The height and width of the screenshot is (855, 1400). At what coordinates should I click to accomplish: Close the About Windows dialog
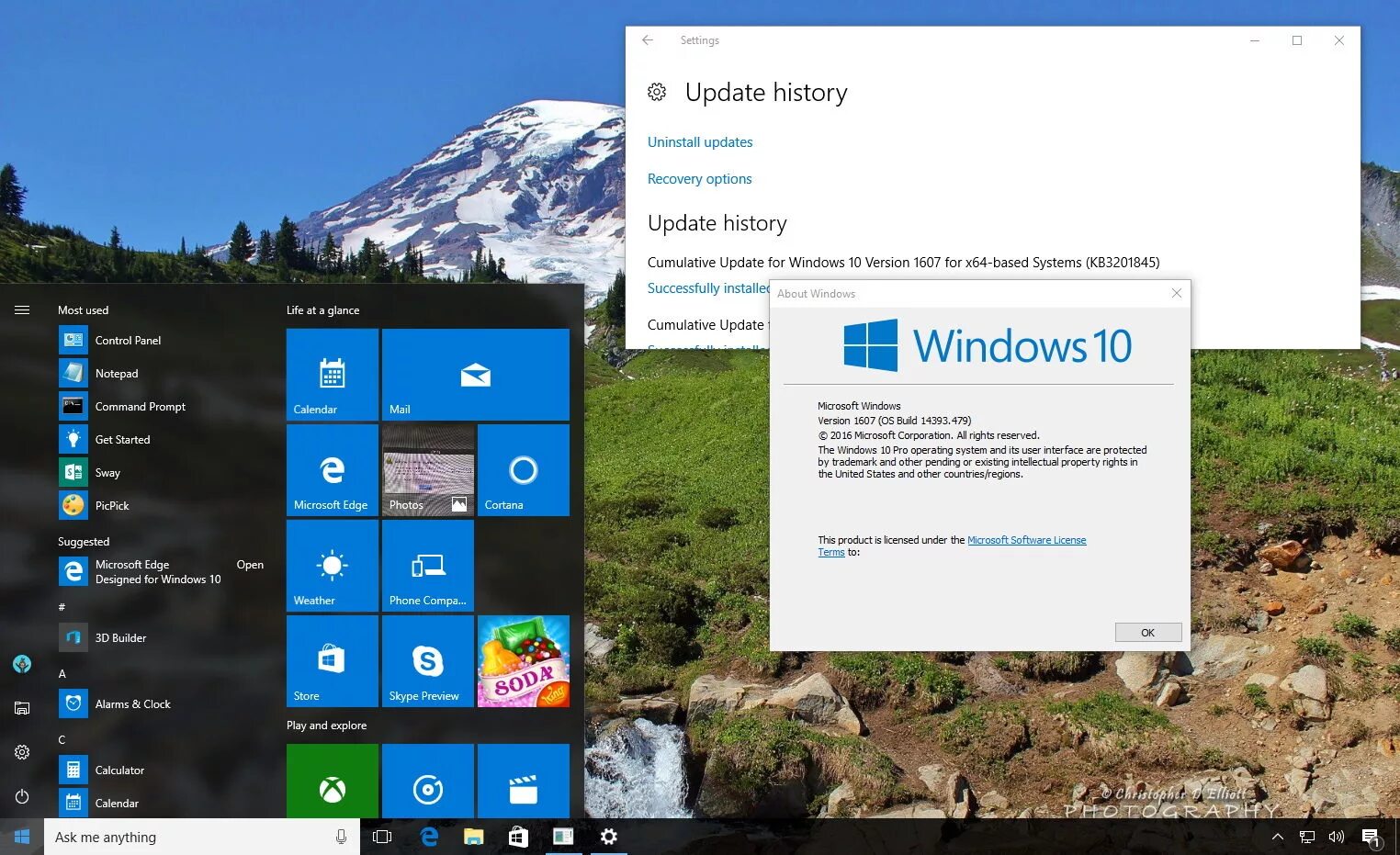pyautogui.click(x=1177, y=293)
